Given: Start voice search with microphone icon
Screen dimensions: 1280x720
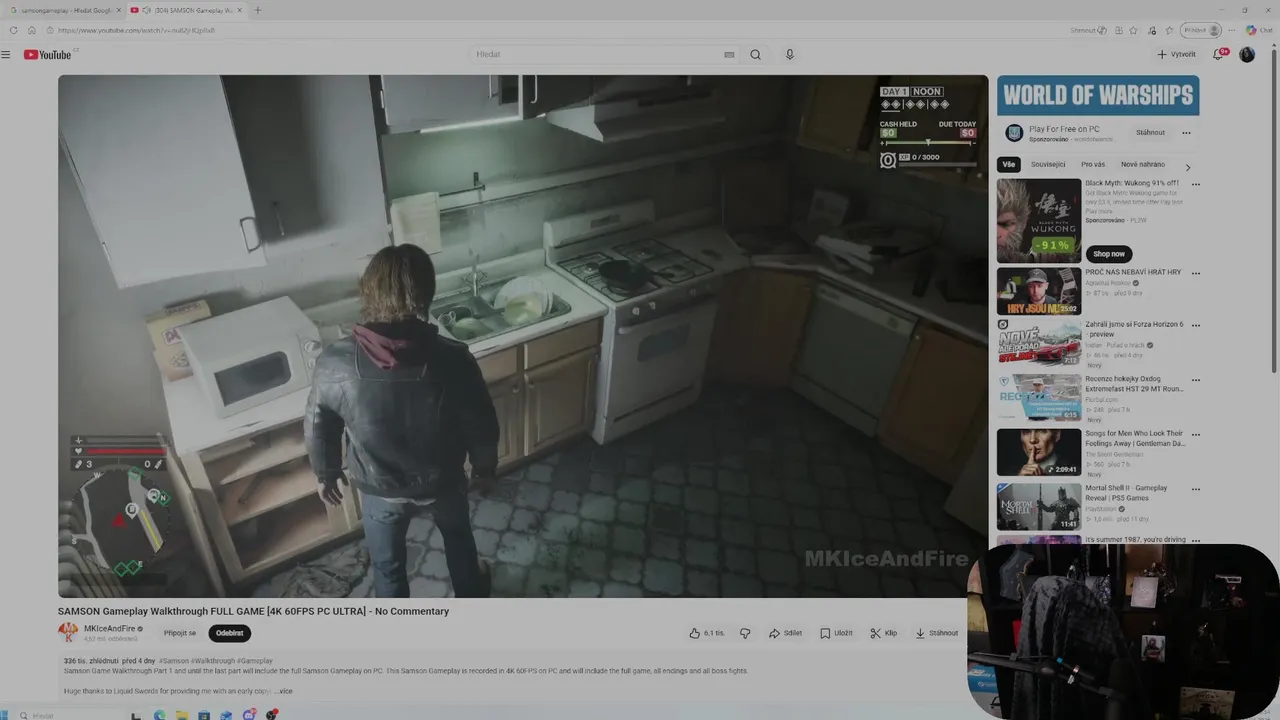Looking at the screenshot, I should (789, 54).
